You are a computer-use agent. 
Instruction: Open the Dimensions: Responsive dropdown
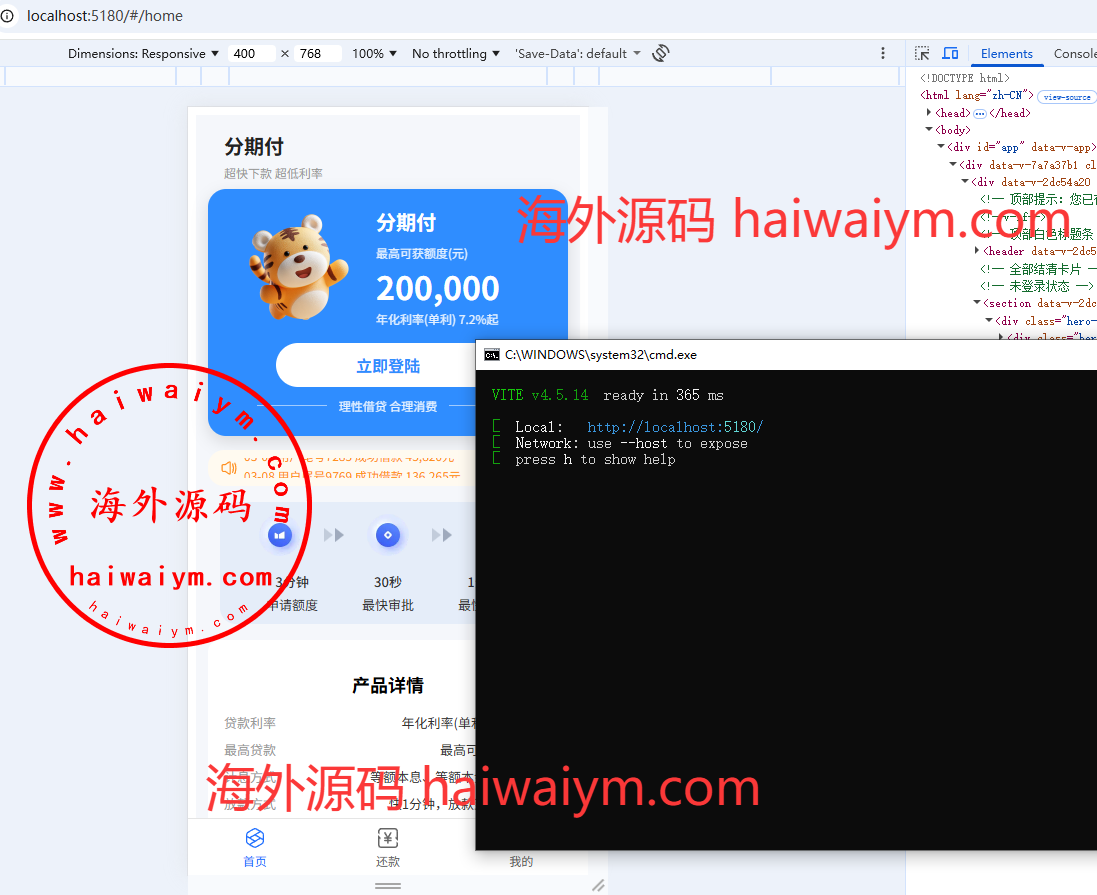(x=143, y=53)
